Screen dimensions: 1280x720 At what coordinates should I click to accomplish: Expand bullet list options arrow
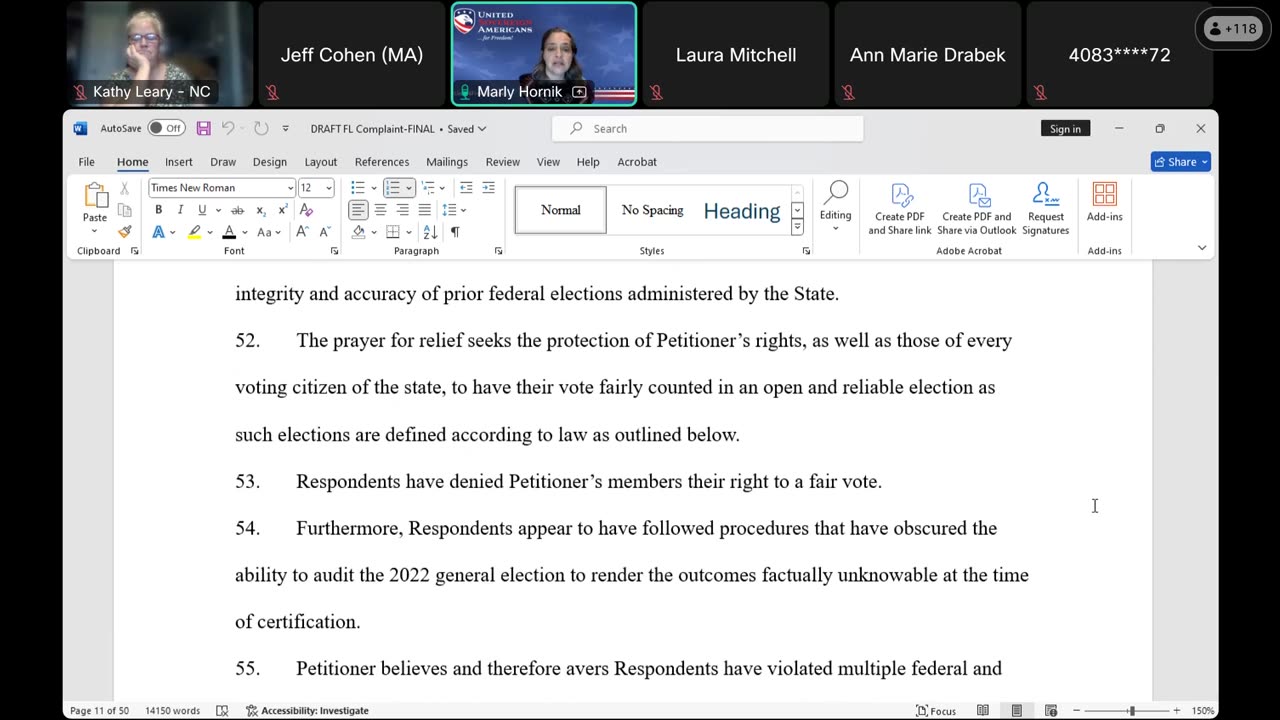point(374,188)
